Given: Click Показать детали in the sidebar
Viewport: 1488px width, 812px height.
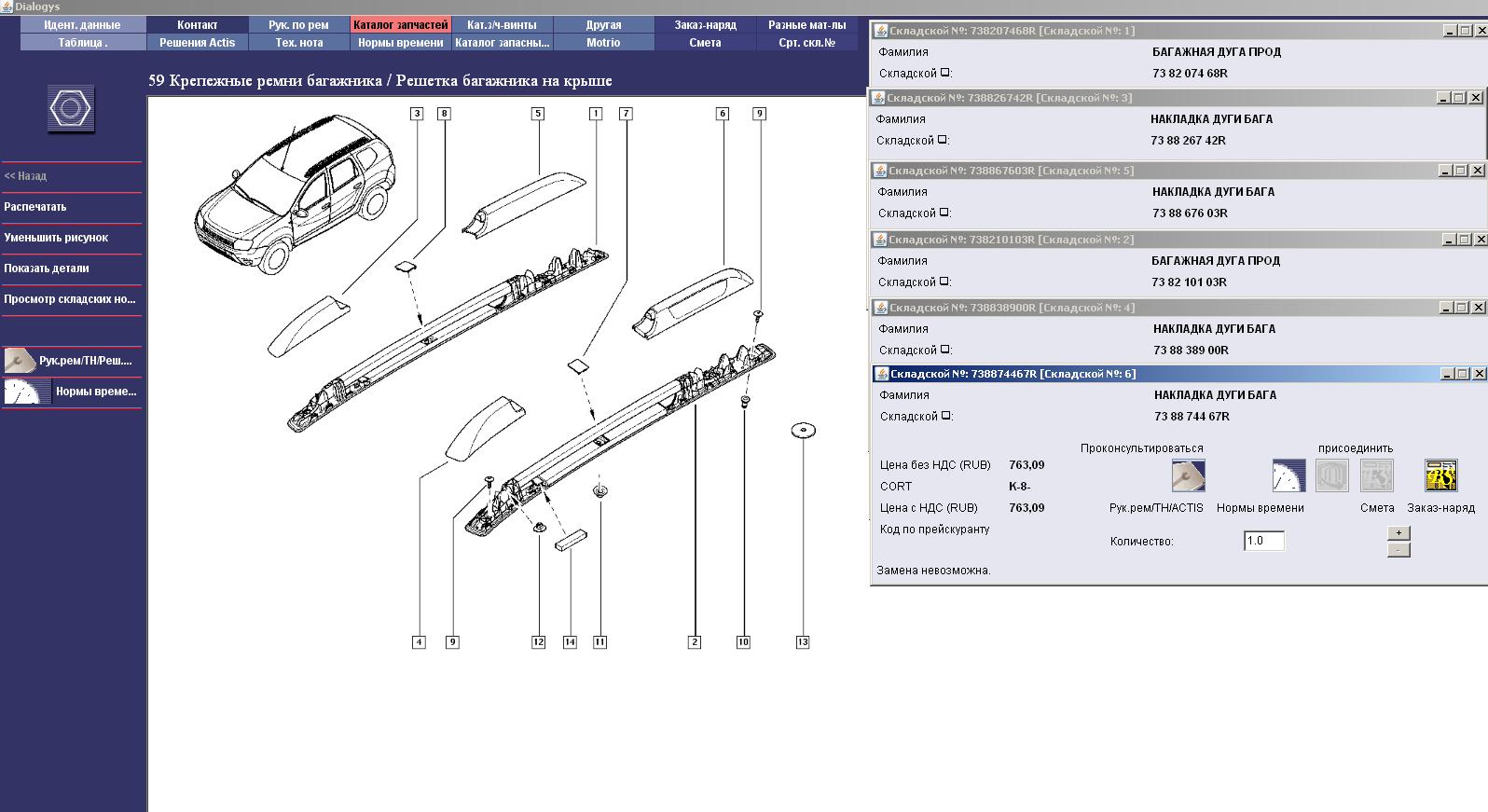Looking at the screenshot, I should click(47, 268).
